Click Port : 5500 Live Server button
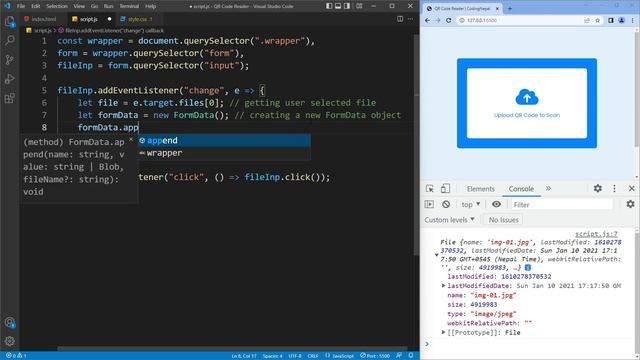 [x=375, y=356]
